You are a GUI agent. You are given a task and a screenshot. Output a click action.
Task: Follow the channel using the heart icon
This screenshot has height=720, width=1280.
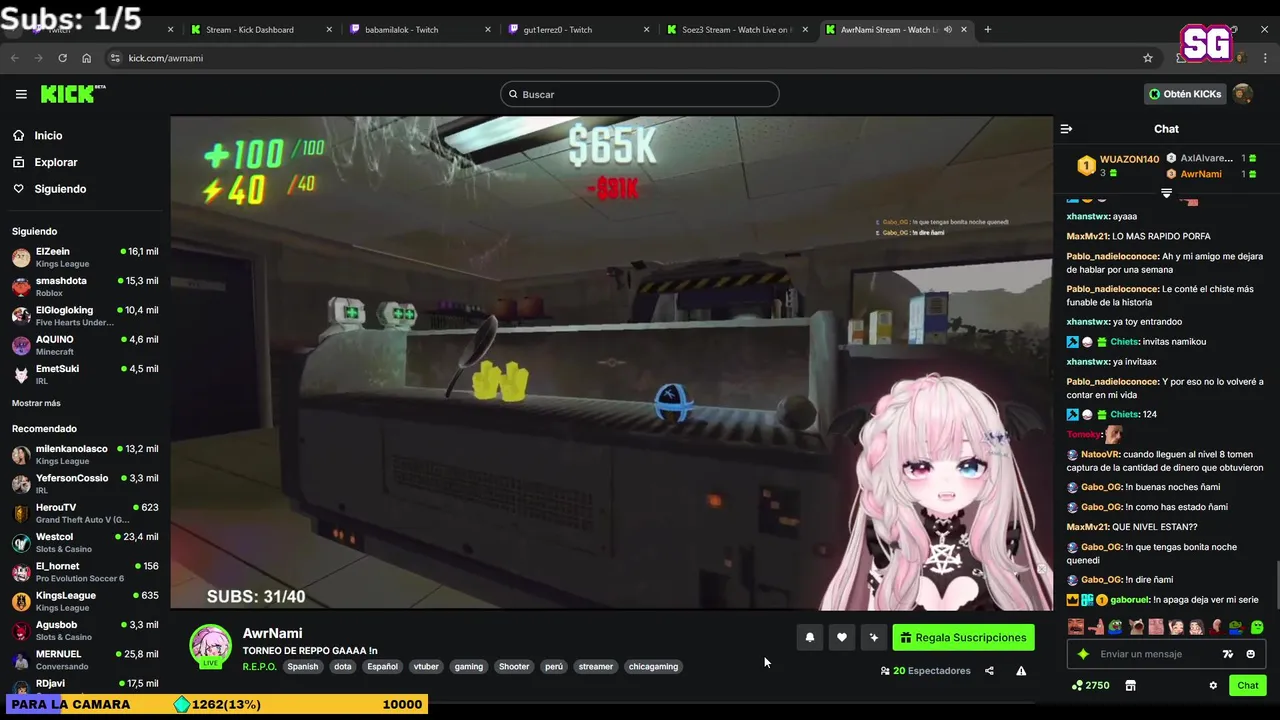click(x=842, y=637)
